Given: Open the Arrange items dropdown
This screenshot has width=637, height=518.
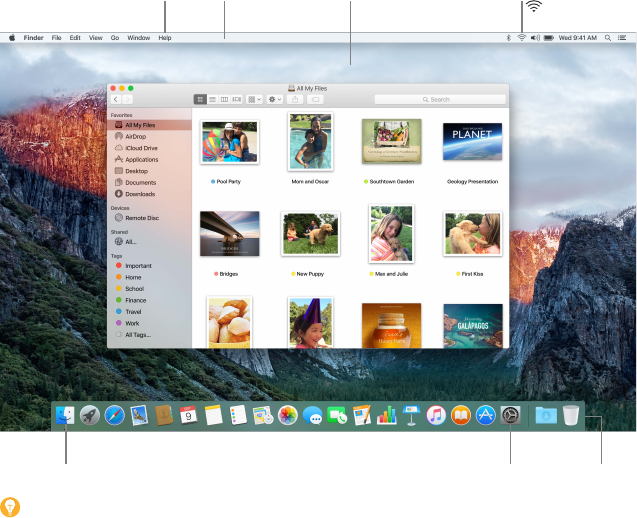Looking at the screenshot, I should point(255,100).
